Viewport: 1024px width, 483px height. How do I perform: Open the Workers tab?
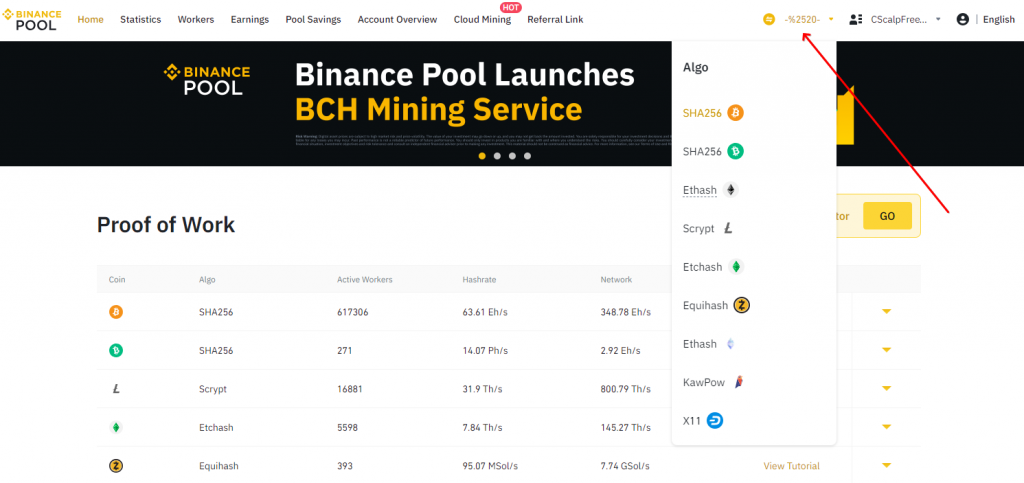click(196, 20)
